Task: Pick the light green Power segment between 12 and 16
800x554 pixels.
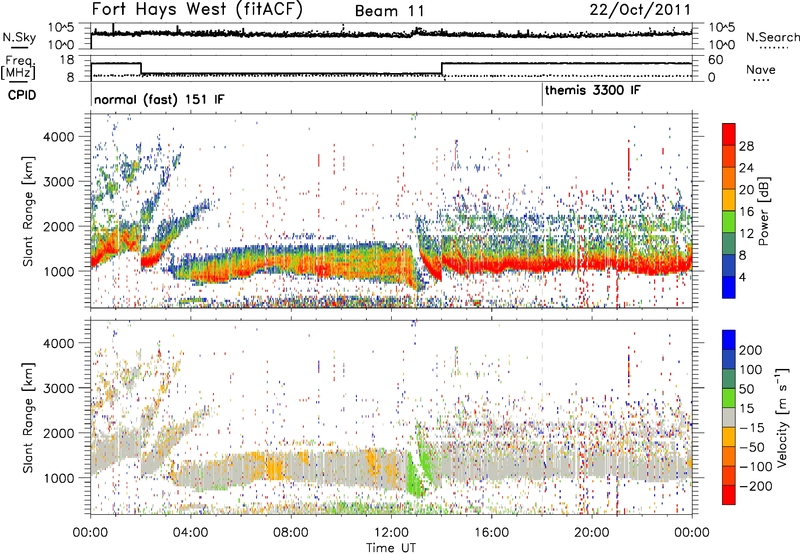Action: (x=729, y=222)
